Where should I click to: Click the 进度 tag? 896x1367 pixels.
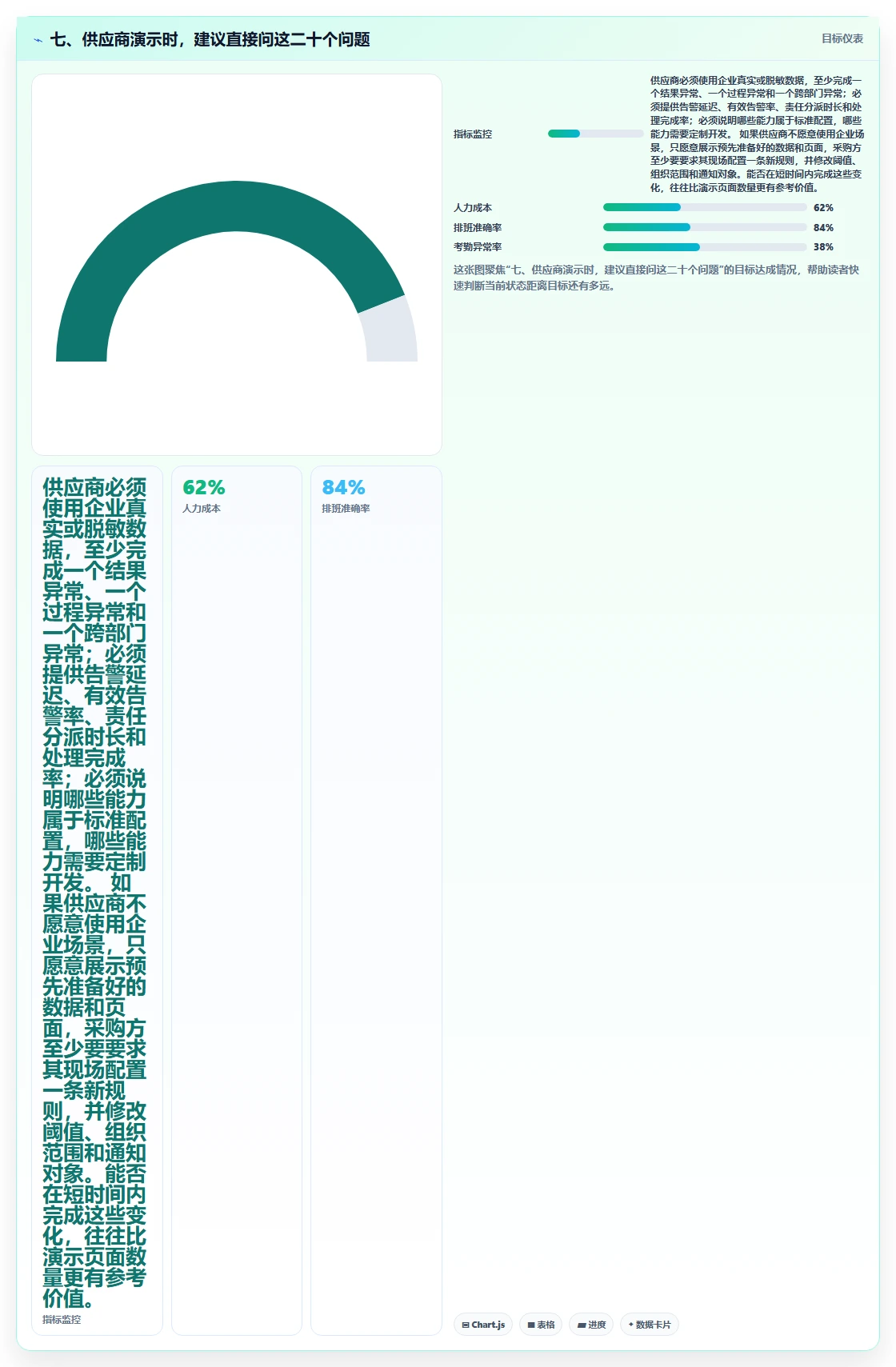591,1325
